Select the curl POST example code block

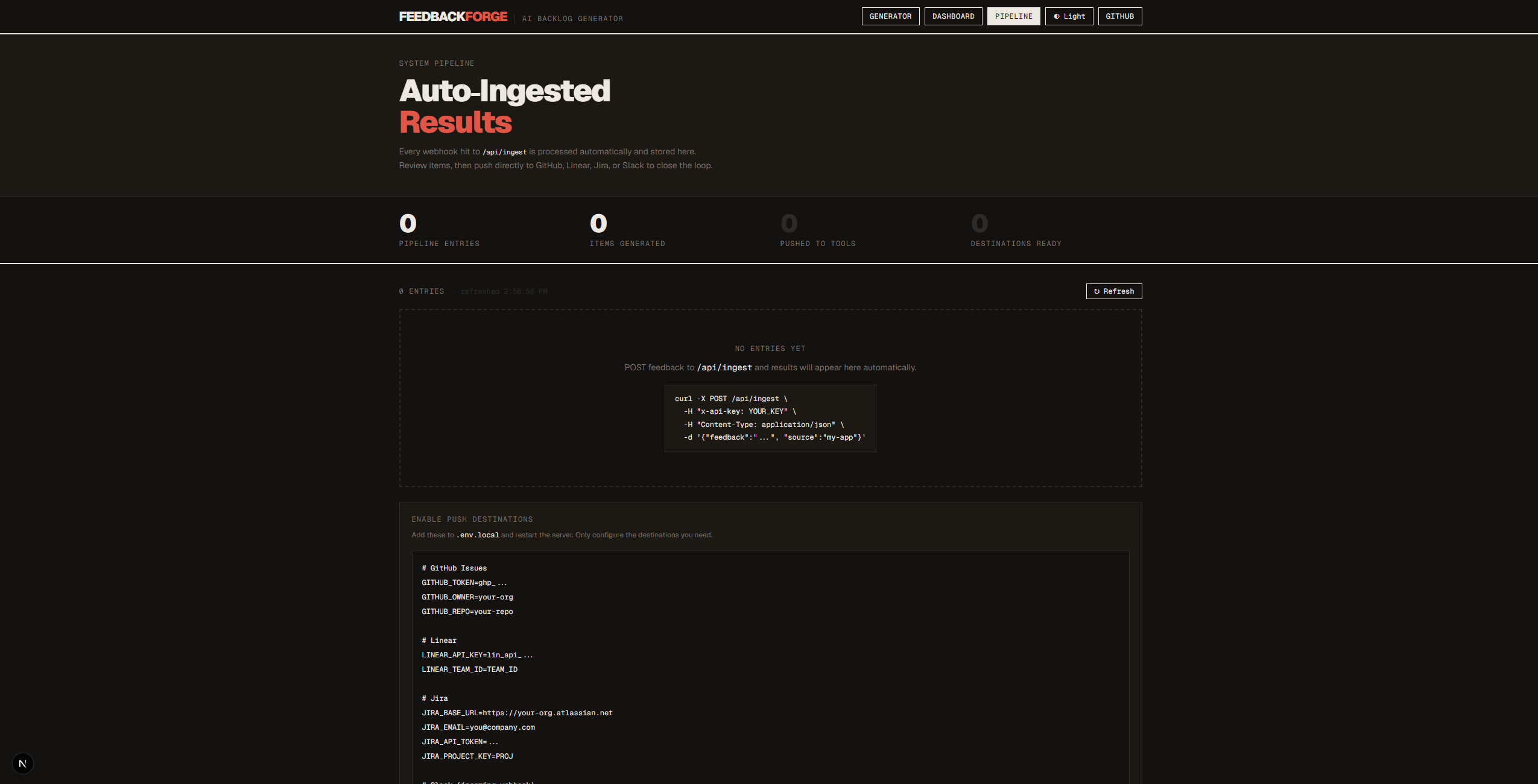click(x=770, y=418)
